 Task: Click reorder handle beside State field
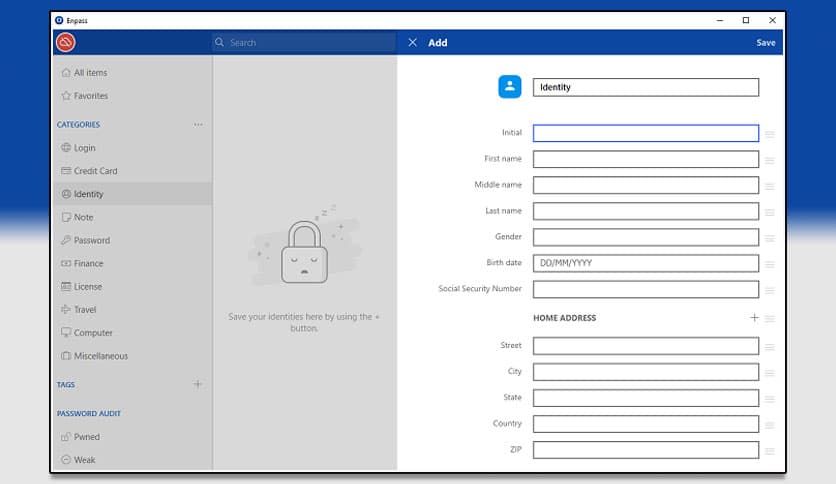(770, 399)
